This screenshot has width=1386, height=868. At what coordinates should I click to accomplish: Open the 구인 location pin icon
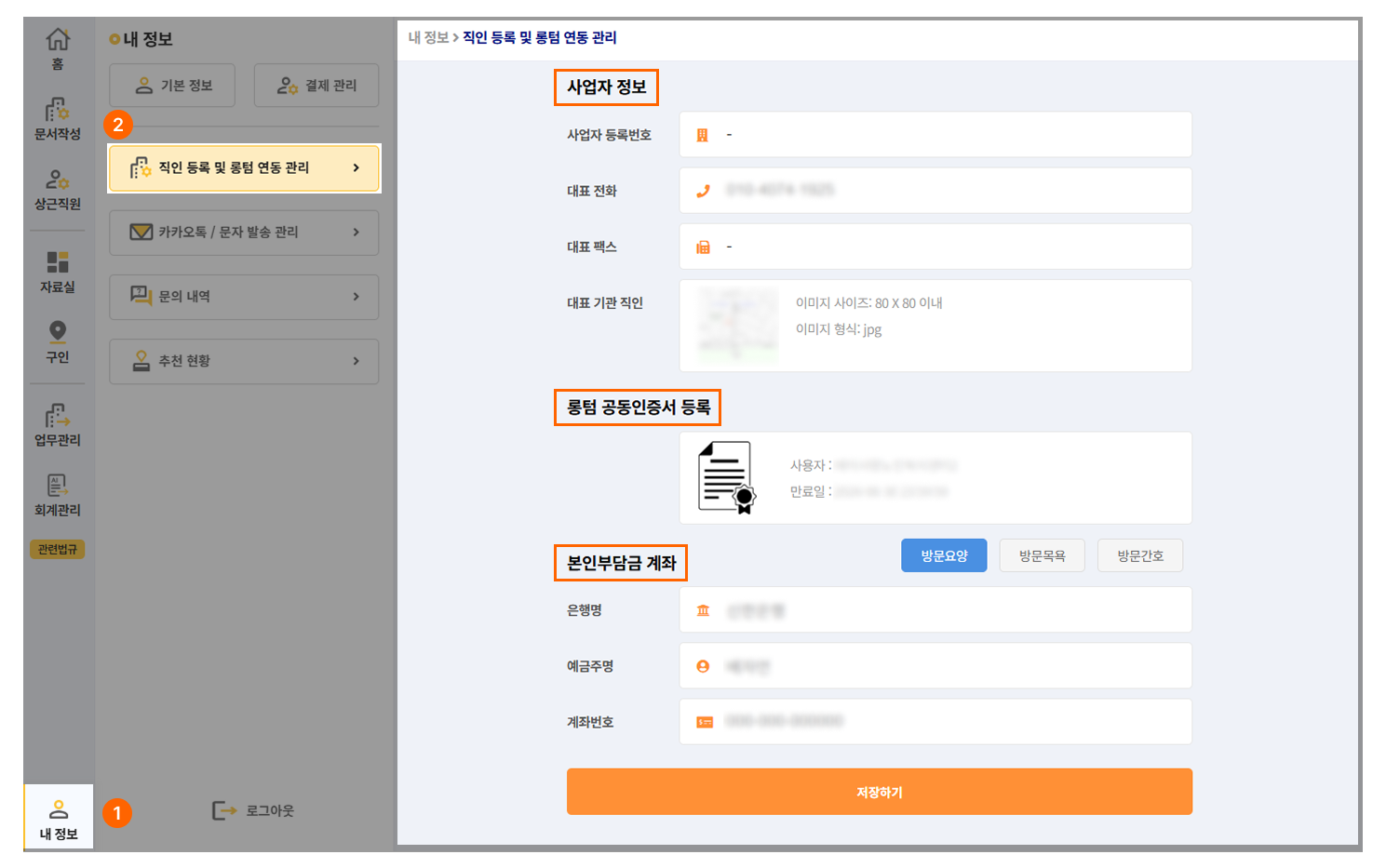click(58, 333)
